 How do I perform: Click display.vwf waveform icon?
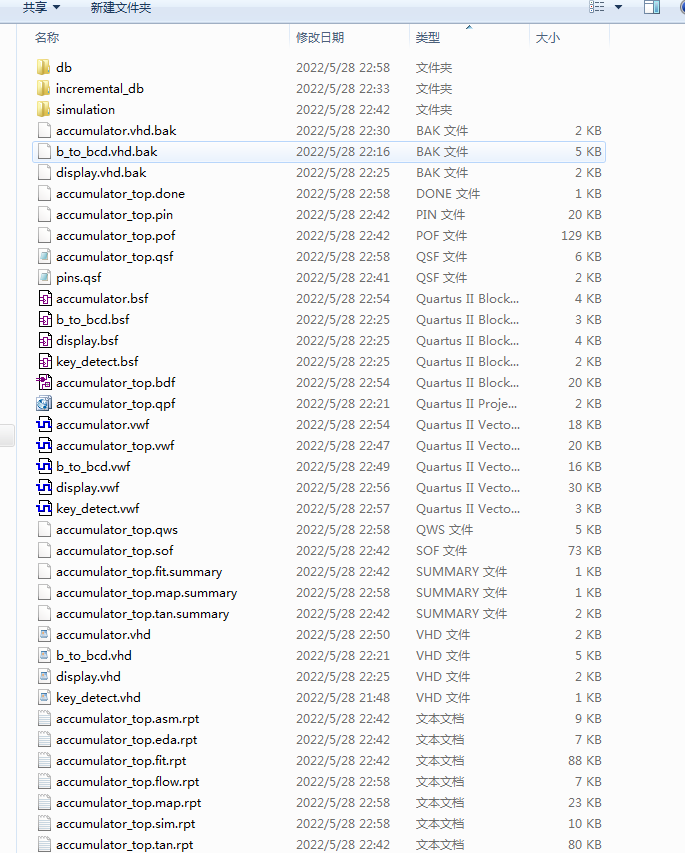44,487
